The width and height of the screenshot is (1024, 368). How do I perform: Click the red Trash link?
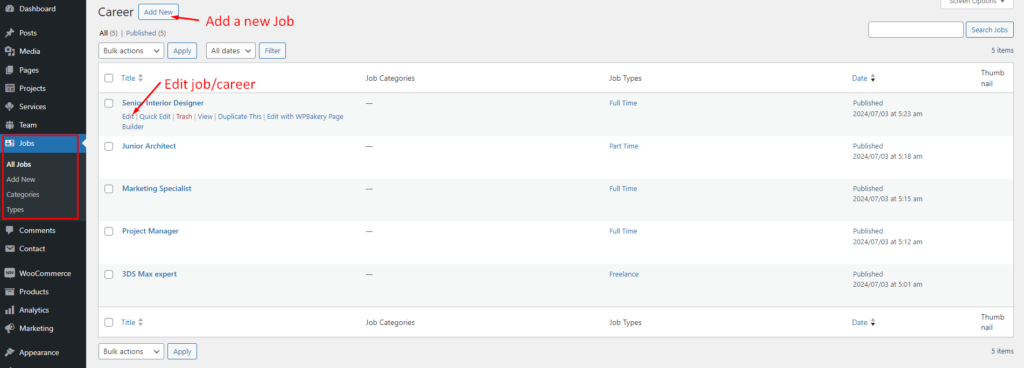click(x=184, y=116)
